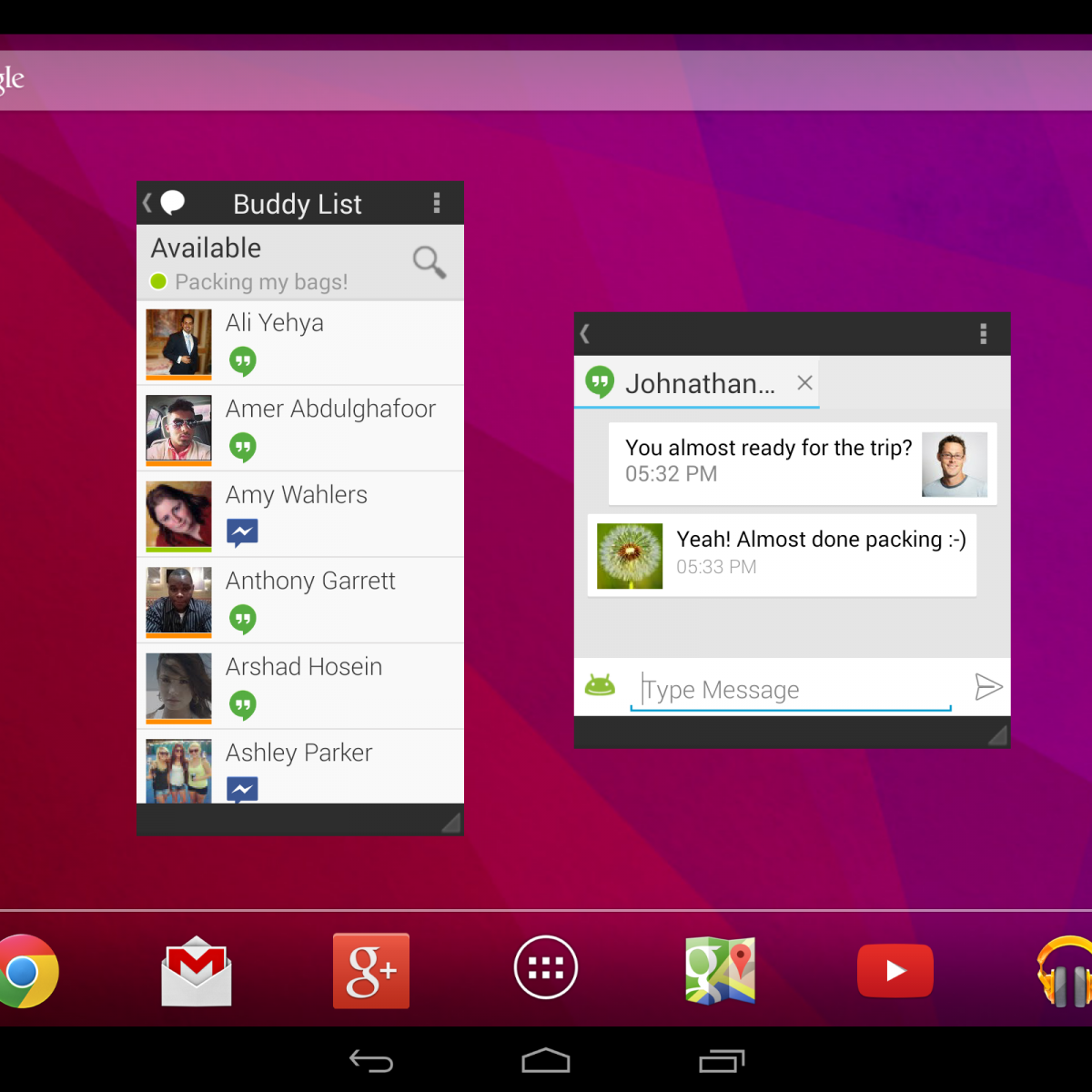Tap the Android home navigation button
The image size is (1092, 1092).
(x=546, y=1061)
